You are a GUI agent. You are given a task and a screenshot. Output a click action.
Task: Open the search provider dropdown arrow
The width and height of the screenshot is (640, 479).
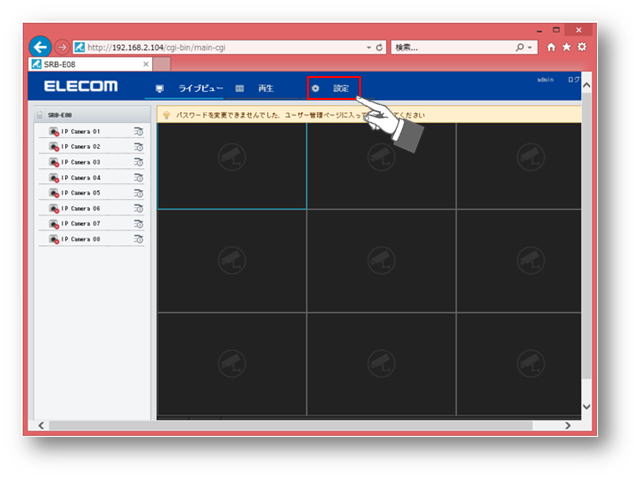pos(530,47)
